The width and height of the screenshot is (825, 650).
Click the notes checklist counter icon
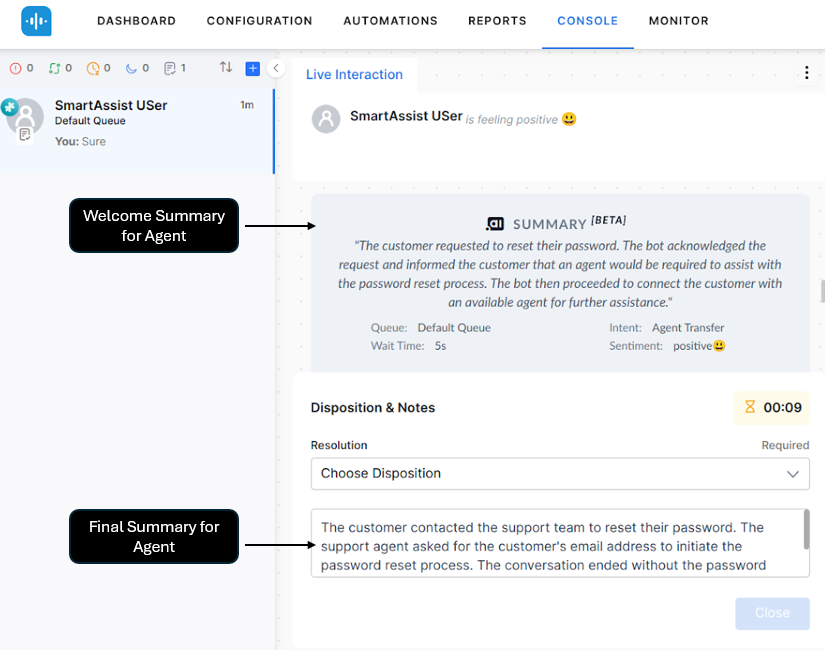[170, 68]
